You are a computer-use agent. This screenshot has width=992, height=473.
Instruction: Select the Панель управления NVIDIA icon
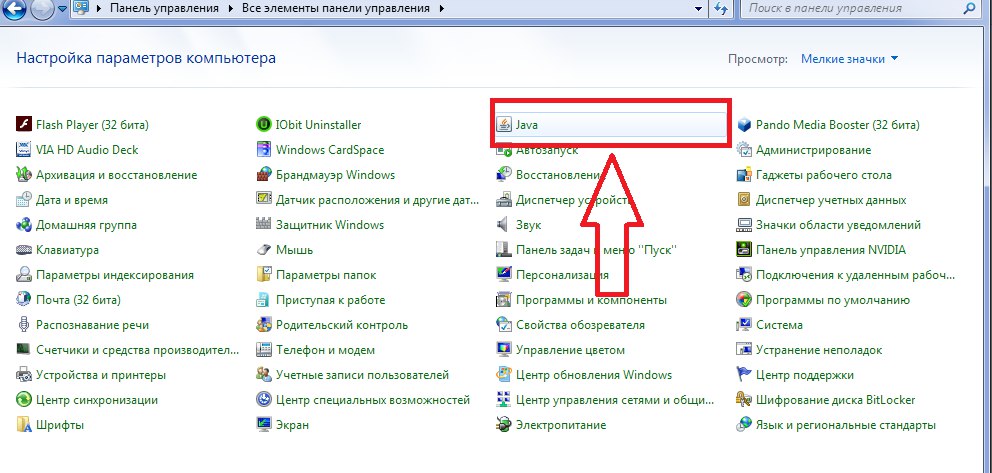[x=744, y=250]
